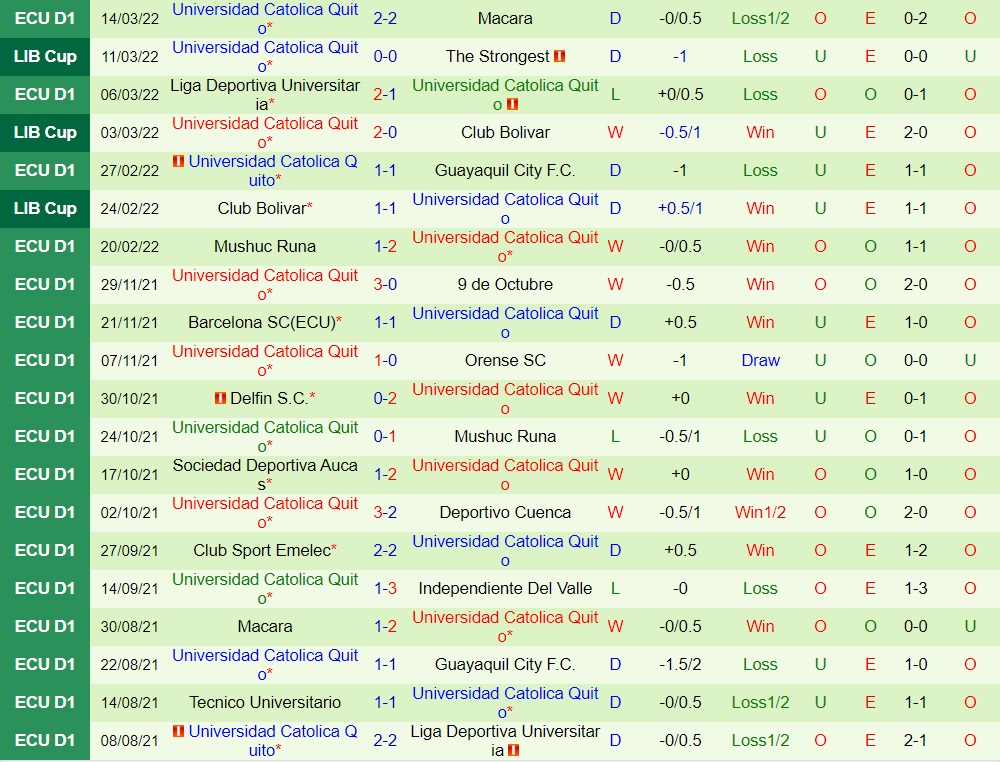Image resolution: width=1000 pixels, height=762 pixels.
Task: Open the Independiente Del Valle team link
Action: 505,588
